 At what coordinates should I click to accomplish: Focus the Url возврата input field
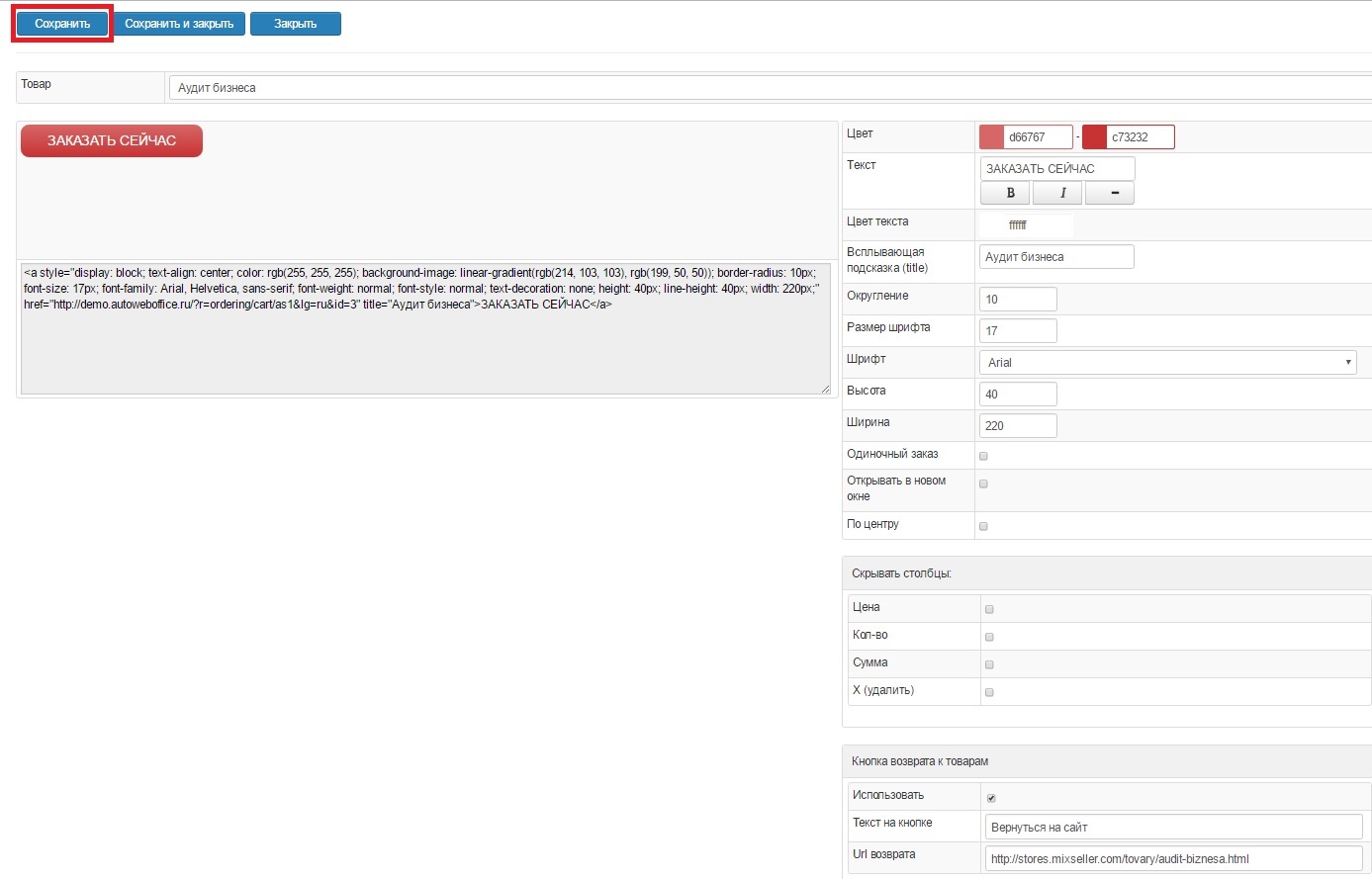[x=1173, y=858]
